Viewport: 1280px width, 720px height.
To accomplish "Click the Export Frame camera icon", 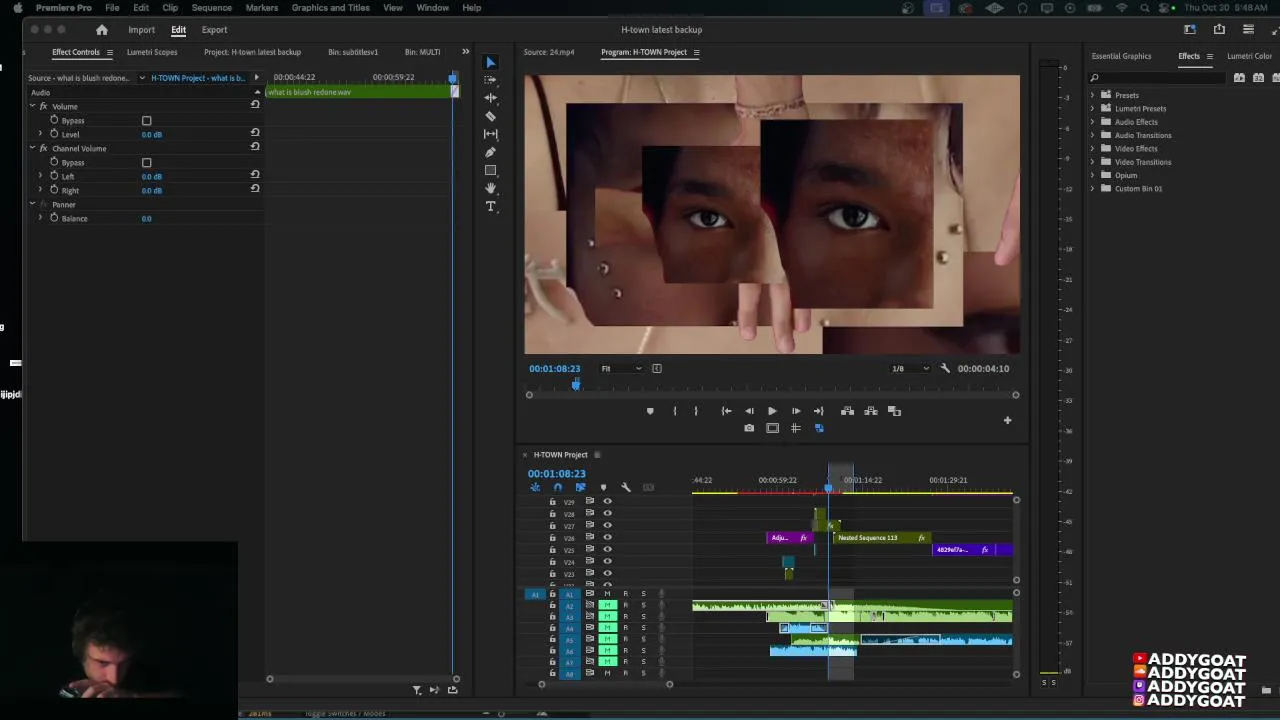I will [749, 428].
